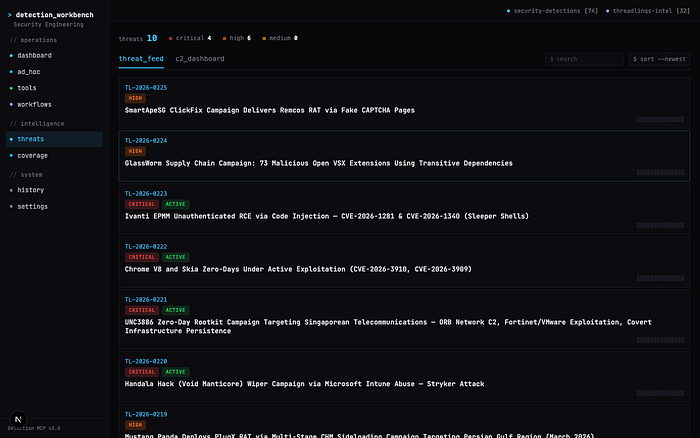Click the CRITICAL badge on TL-2026-0220
700x438 pixels.
[142, 372]
